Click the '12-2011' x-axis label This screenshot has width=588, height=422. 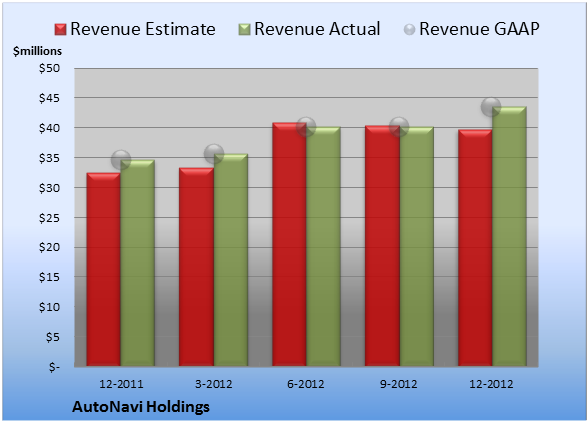point(121,384)
